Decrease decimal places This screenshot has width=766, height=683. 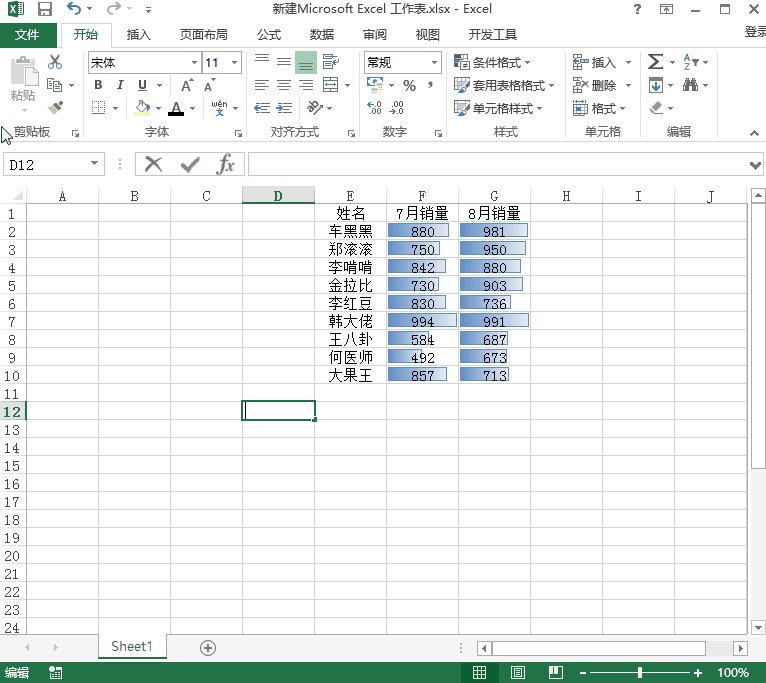click(396, 108)
